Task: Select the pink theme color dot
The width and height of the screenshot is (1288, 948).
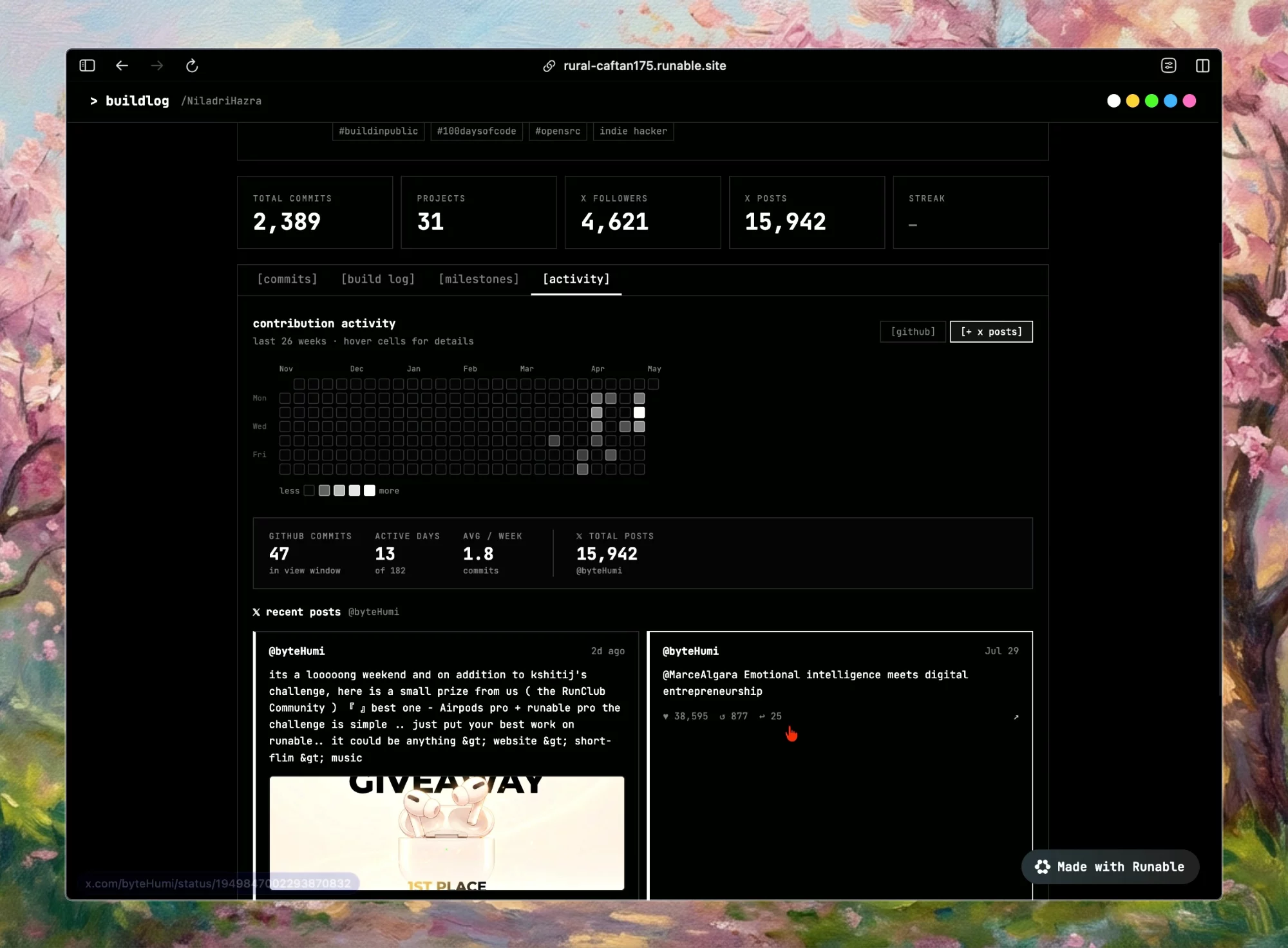Action: pyautogui.click(x=1189, y=101)
